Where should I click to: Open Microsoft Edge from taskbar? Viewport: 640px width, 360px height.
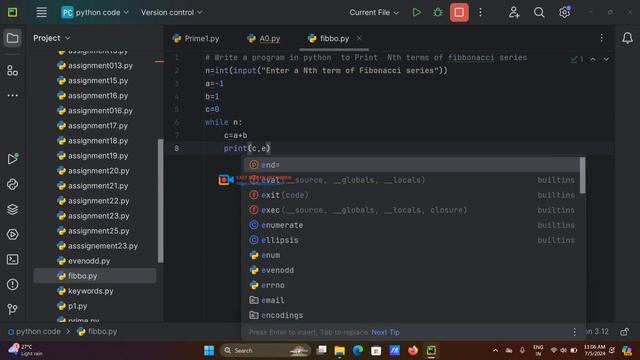click(x=358, y=351)
